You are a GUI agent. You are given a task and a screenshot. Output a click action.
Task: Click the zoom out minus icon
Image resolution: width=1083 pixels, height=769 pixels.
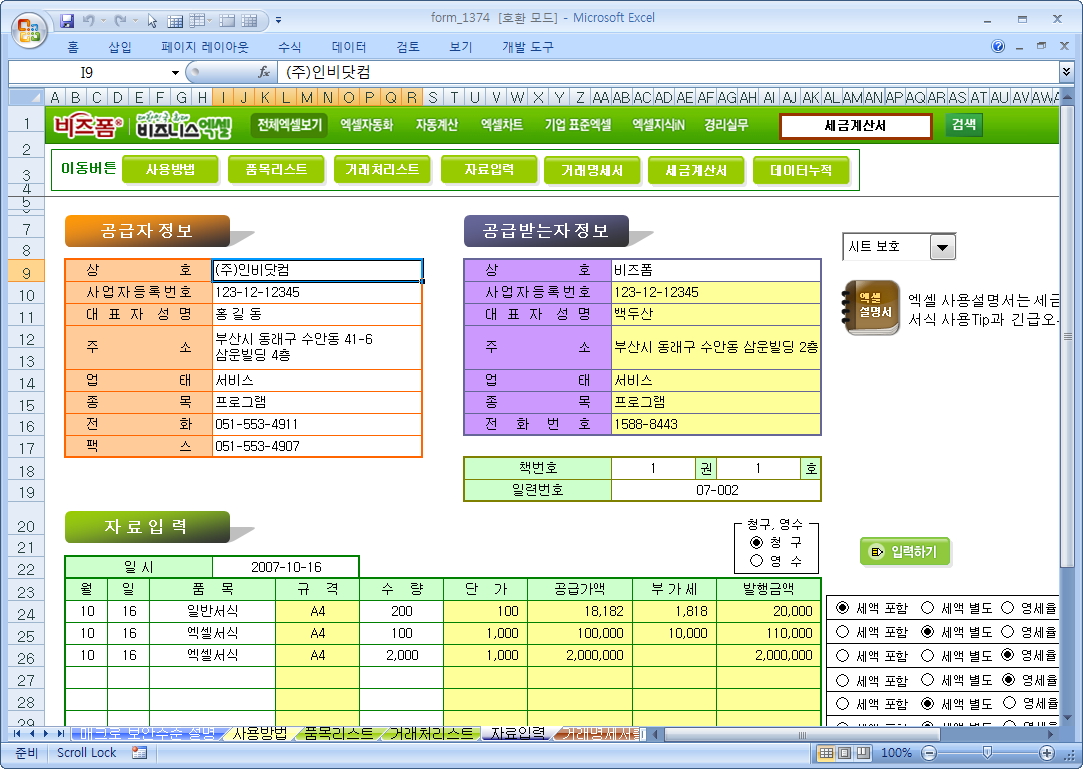click(x=929, y=753)
